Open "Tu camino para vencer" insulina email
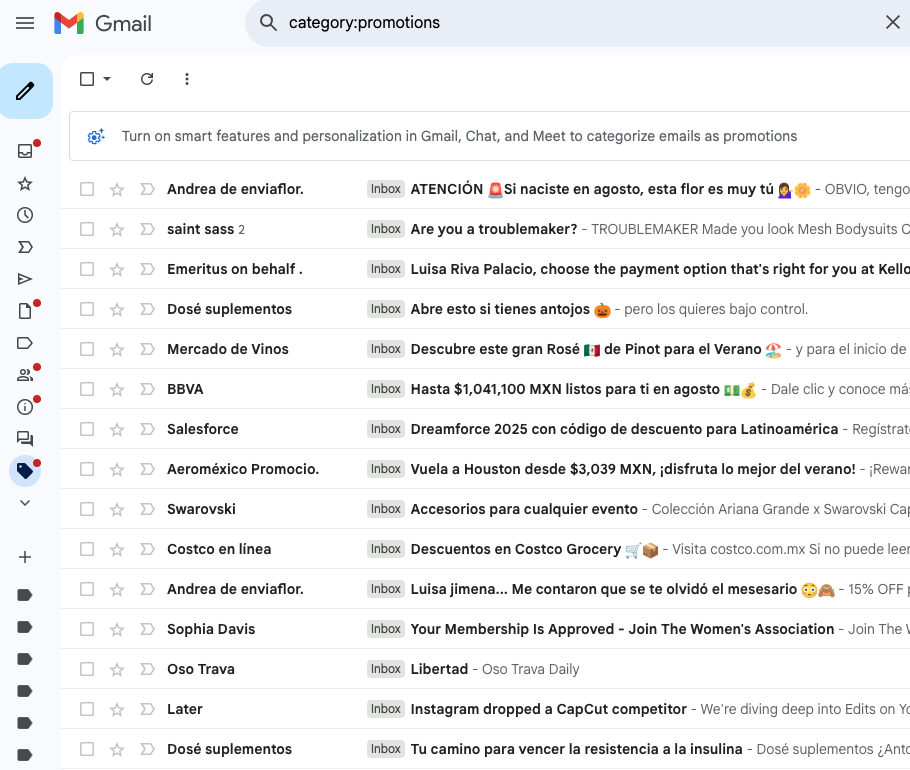910x770 pixels. (576, 749)
